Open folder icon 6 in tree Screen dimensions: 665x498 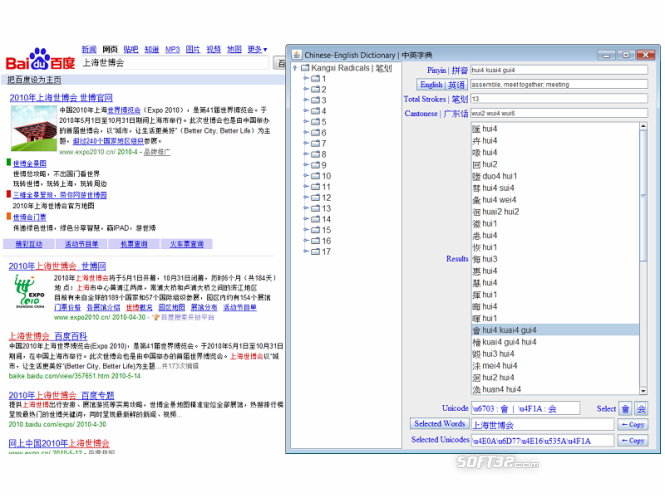pos(315,133)
